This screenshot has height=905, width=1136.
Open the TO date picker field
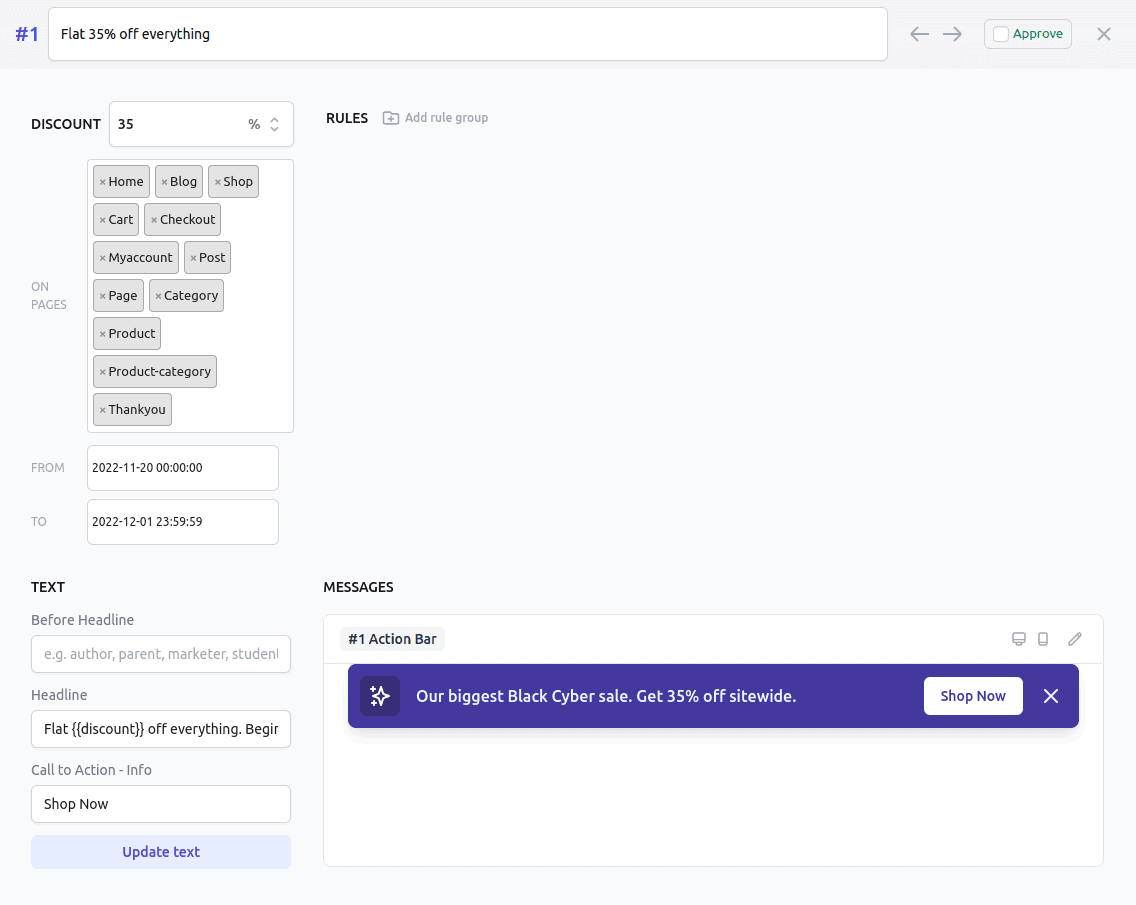[183, 521]
